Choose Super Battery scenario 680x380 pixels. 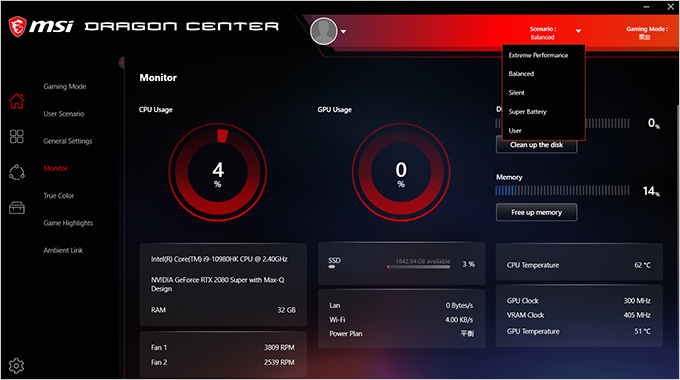point(527,112)
